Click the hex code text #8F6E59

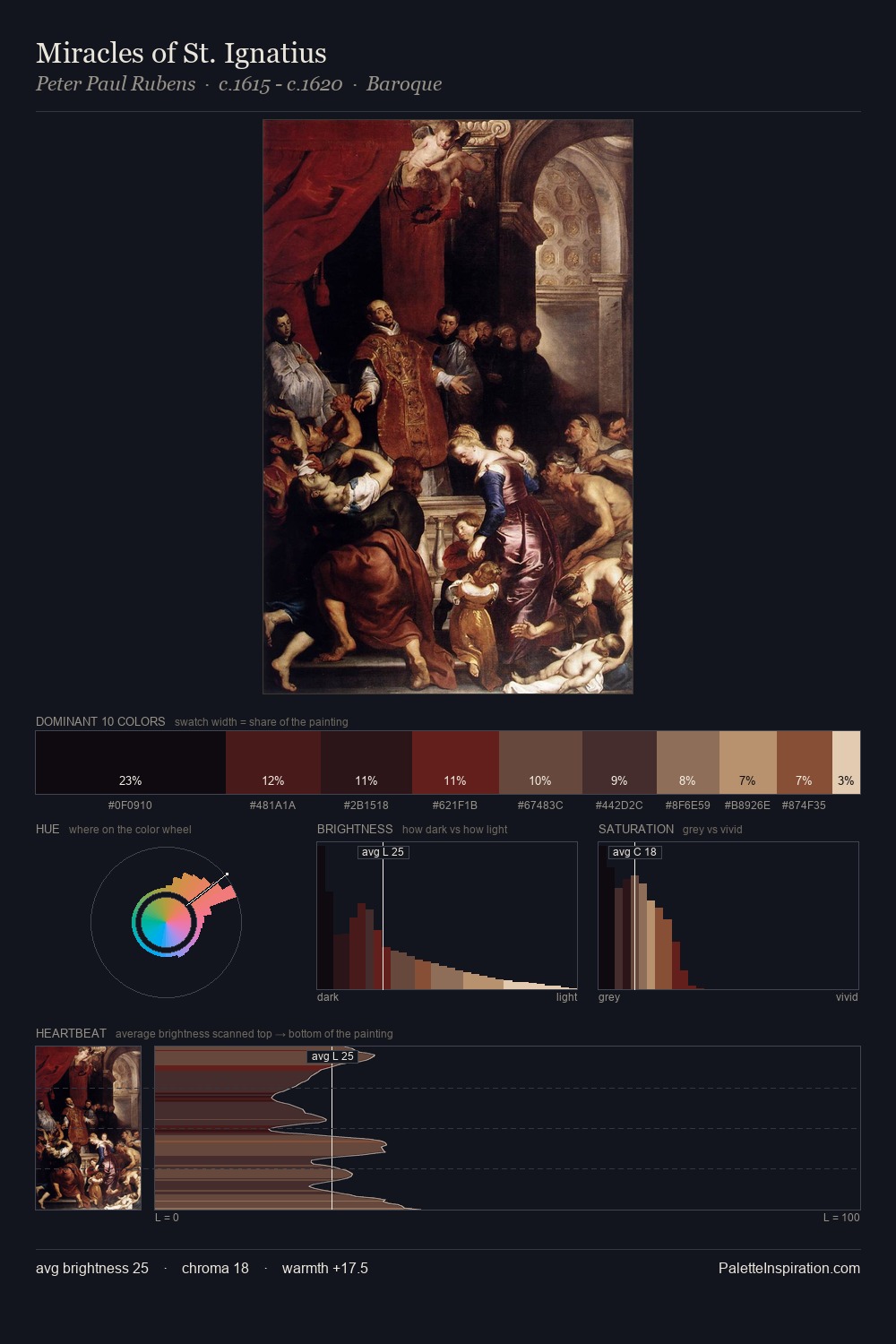pos(687,806)
